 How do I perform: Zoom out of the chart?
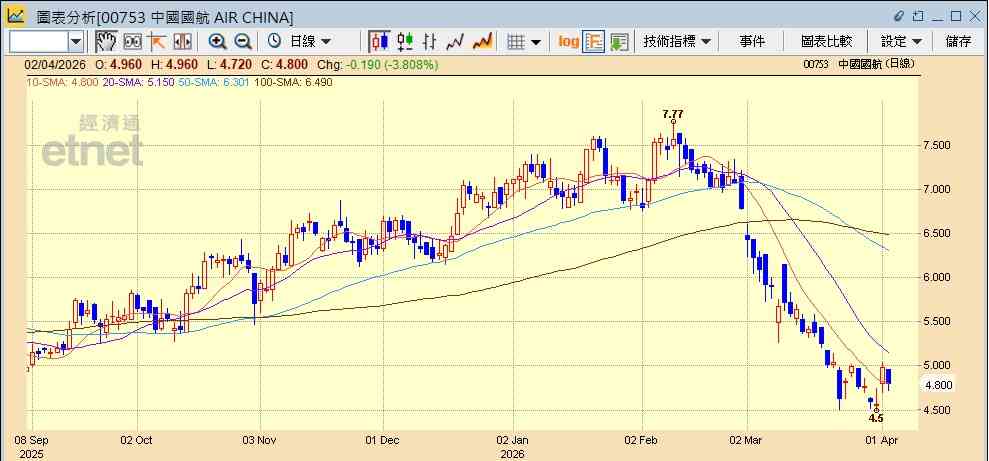[243, 42]
